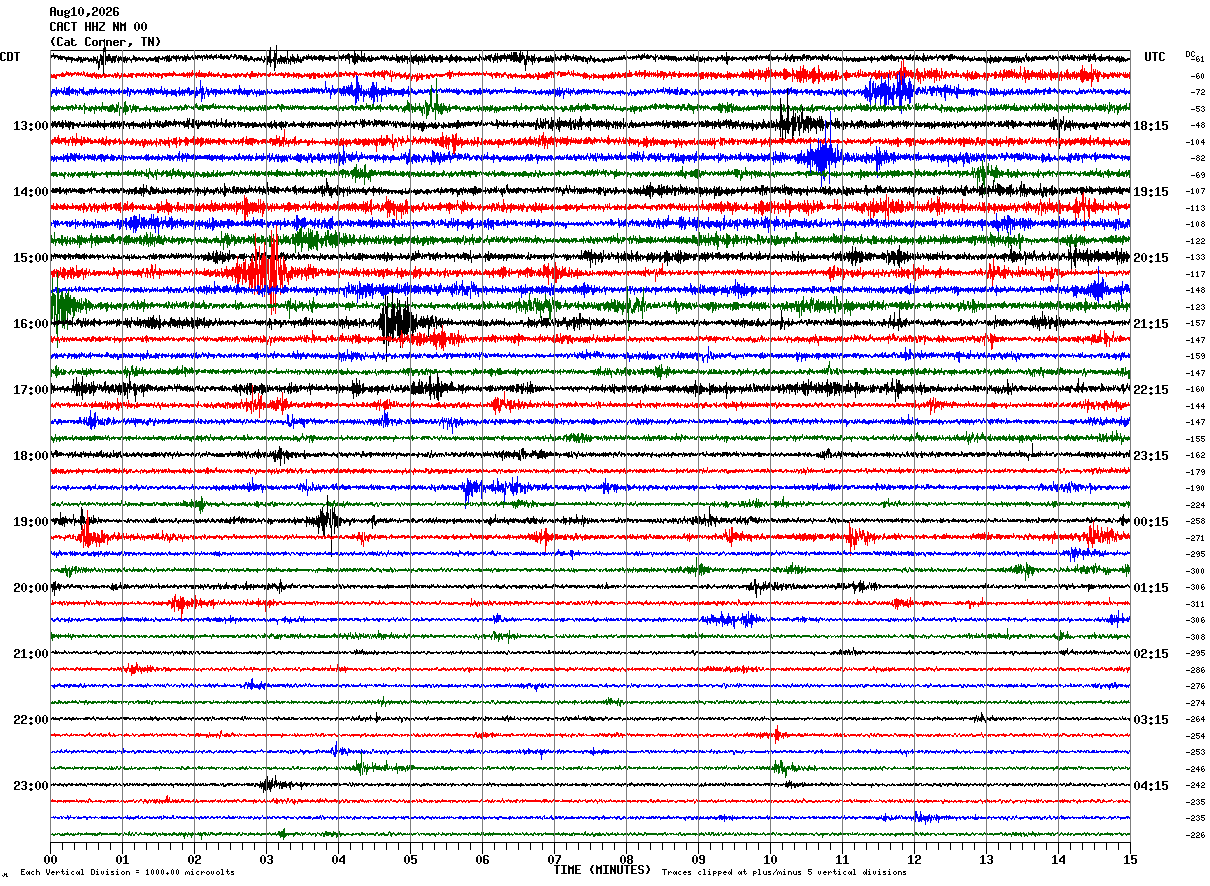The height and width of the screenshot is (886, 1210).
Task: Click minute tick label '15' on time axis
Action: [x=1130, y=860]
